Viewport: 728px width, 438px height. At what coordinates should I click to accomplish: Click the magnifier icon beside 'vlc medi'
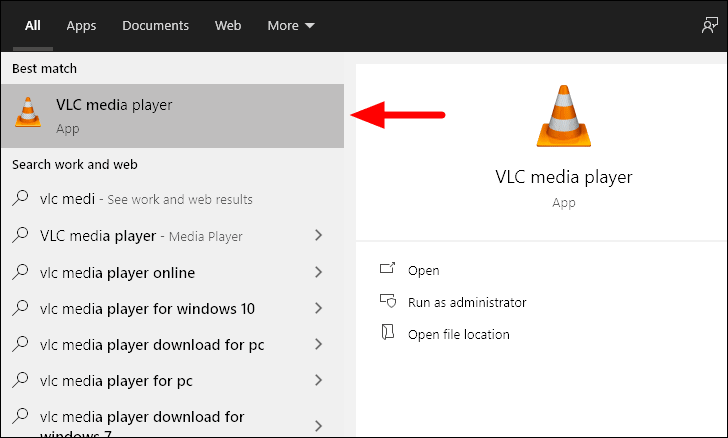pos(20,198)
